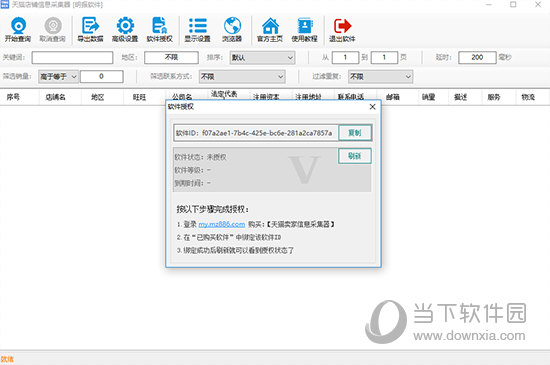Open the 排序 dropdown set to 默认
Image resolution: width=550 pixels, height=365 pixels.
tap(262, 58)
